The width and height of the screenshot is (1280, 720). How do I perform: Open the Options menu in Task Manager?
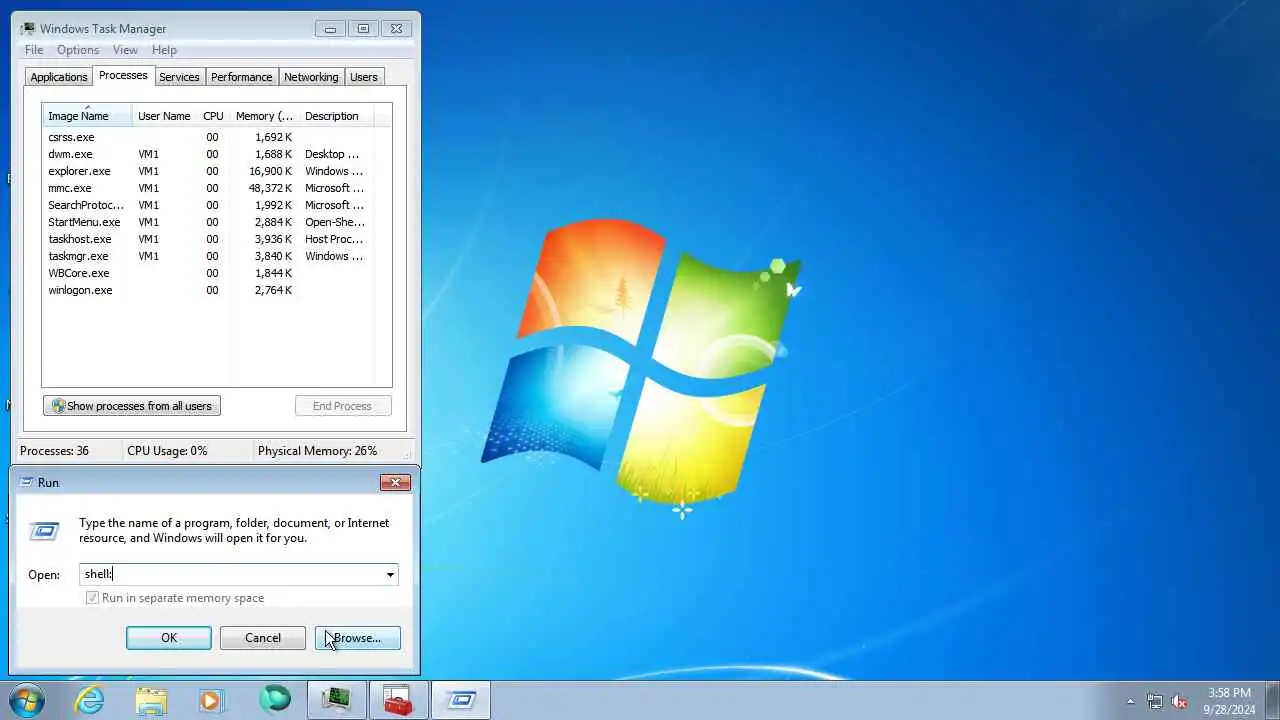click(x=78, y=50)
